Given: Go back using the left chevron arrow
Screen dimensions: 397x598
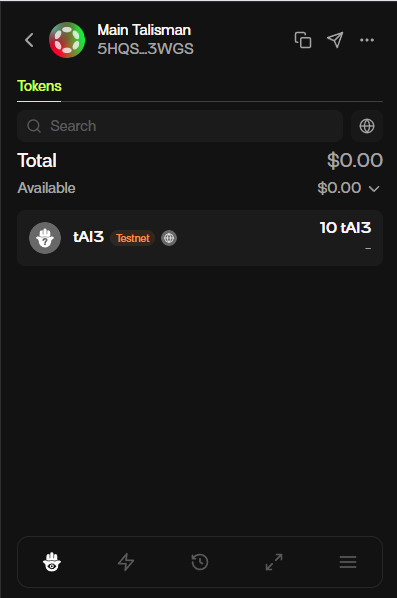Looking at the screenshot, I should 29,40.
